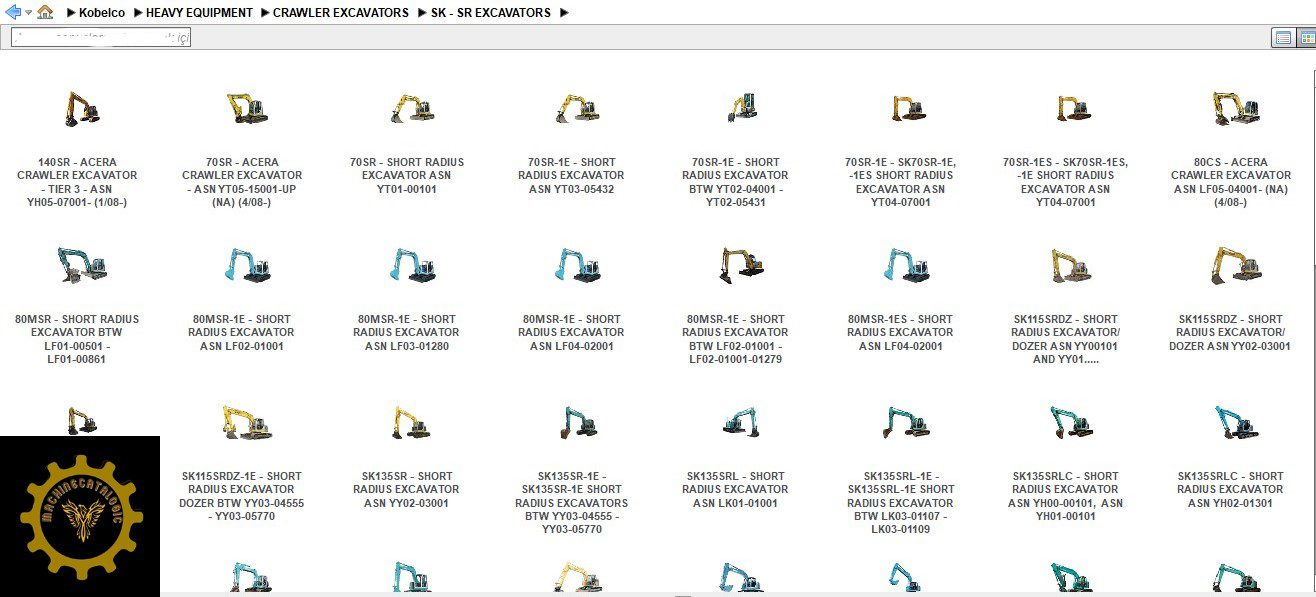This screenshot has height=597, width=1316.
Task: Open the 70SR-1E YT02-04001 excavator icon
Action: pyautogui.click(x=741, y=107)
